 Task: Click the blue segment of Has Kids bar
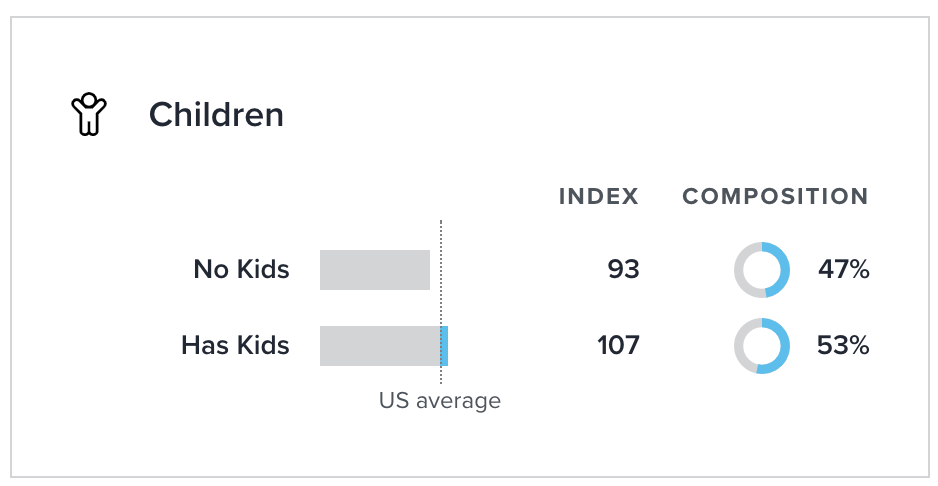(444, 346)
